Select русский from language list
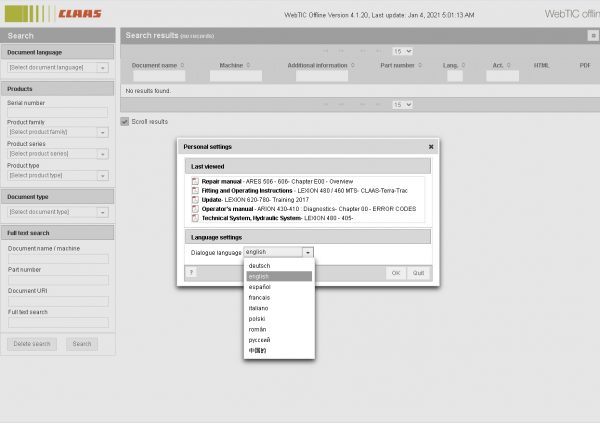Screen dimensions: 600x423 279,340
